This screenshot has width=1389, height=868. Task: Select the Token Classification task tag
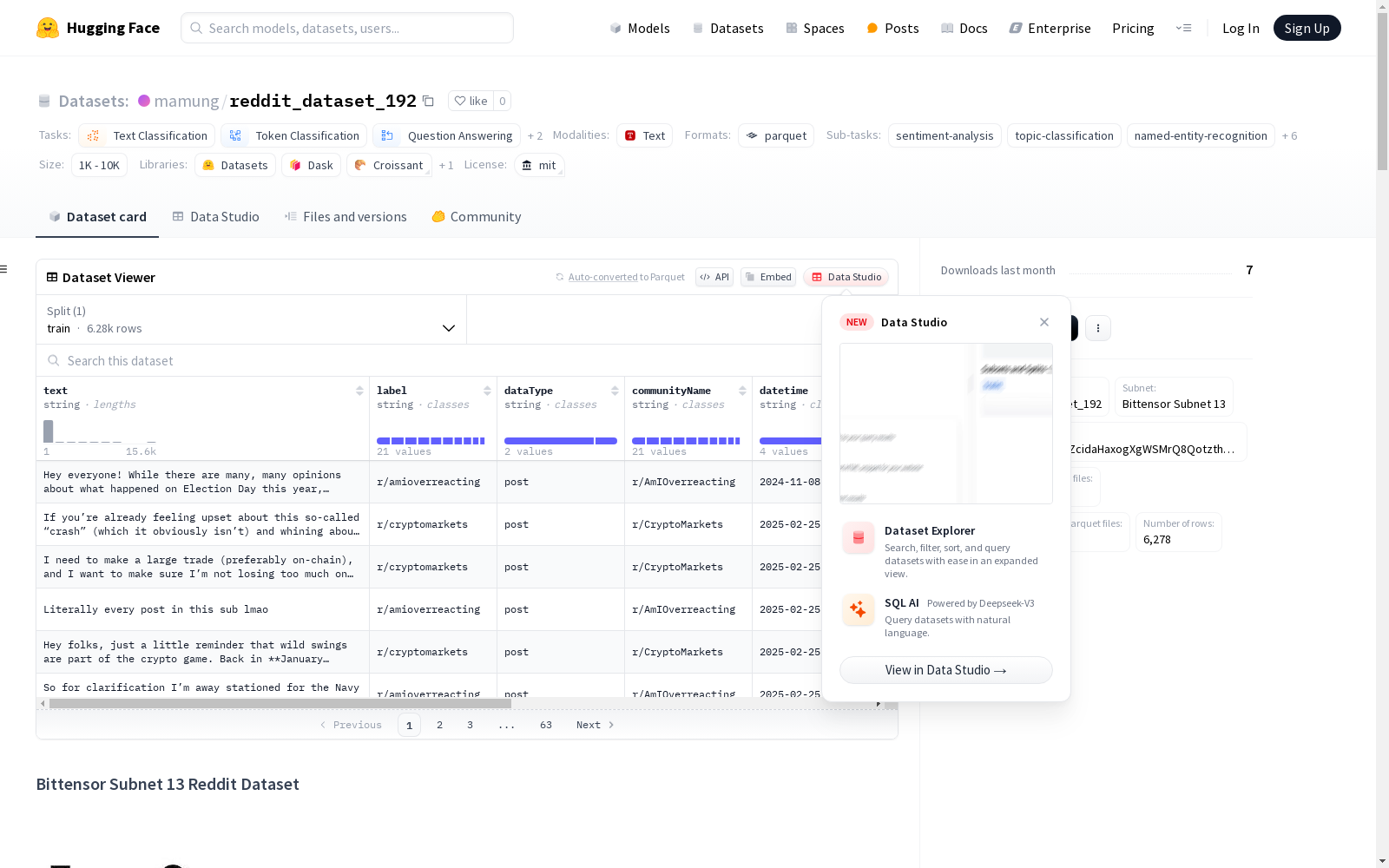[294, 135]
